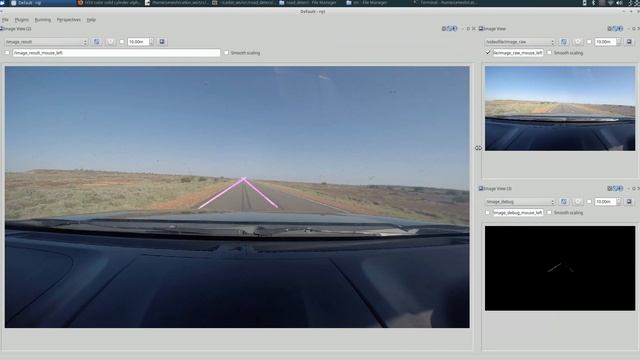Open help for the Image View (2) plugin
The height and width of the screenshot is (360, 640).
pos(455,29)
